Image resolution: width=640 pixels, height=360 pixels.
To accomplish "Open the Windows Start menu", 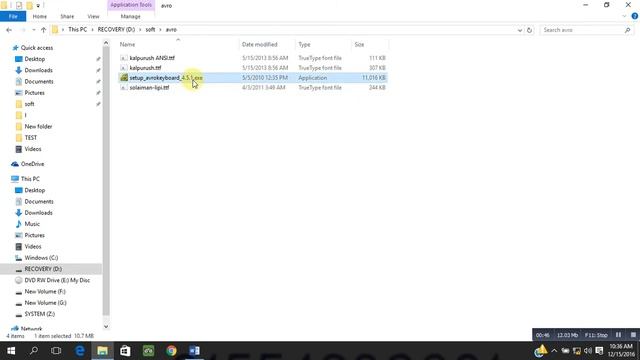I will [x=11, y=351].
